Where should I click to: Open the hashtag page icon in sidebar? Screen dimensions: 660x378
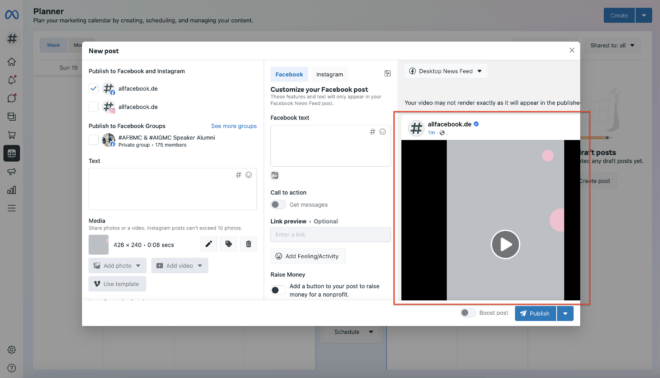coord(12,38)
